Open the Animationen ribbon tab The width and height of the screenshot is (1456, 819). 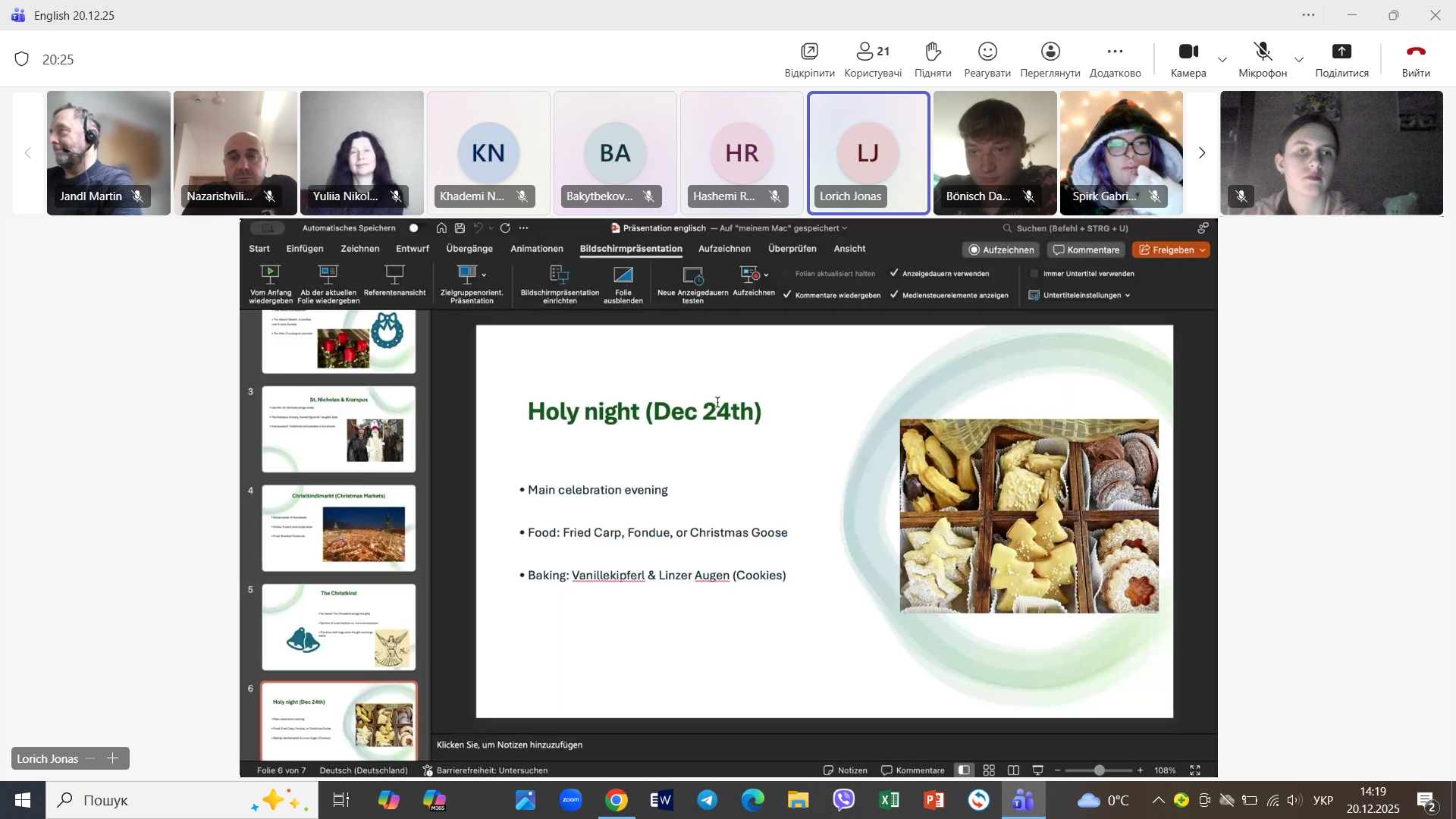click(536, 249)
